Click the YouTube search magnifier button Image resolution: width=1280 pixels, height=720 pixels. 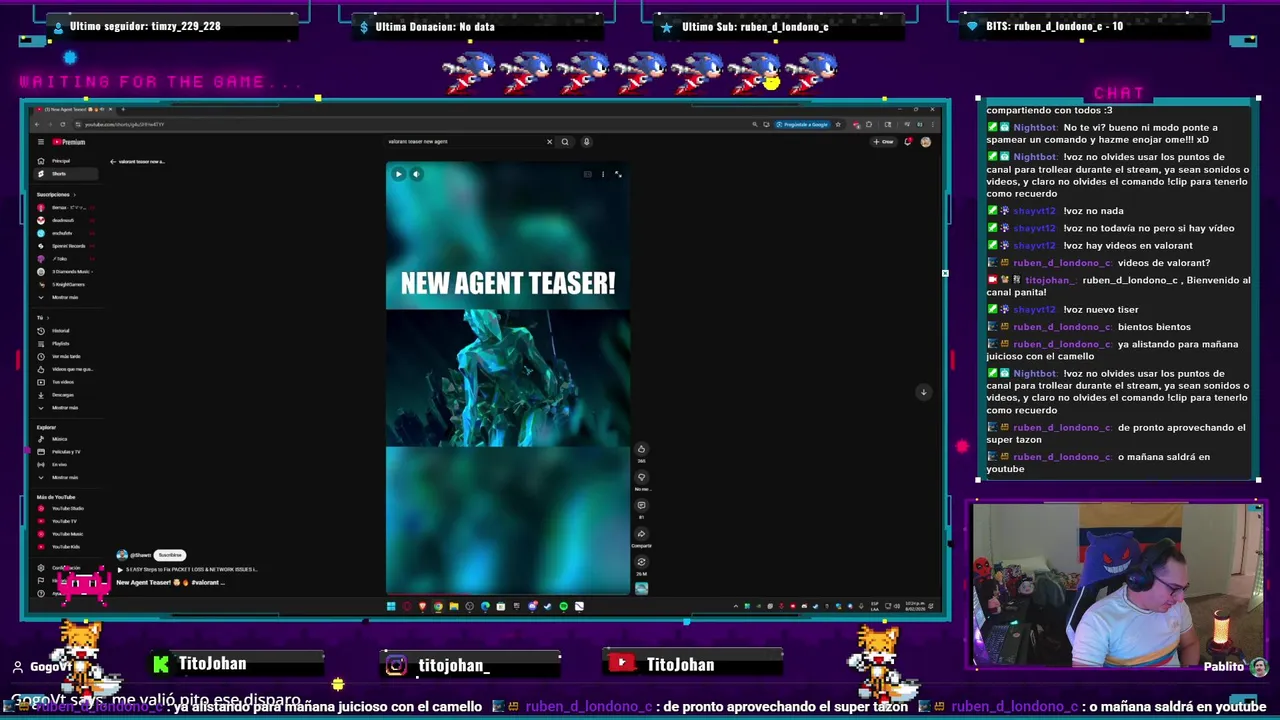565,142
